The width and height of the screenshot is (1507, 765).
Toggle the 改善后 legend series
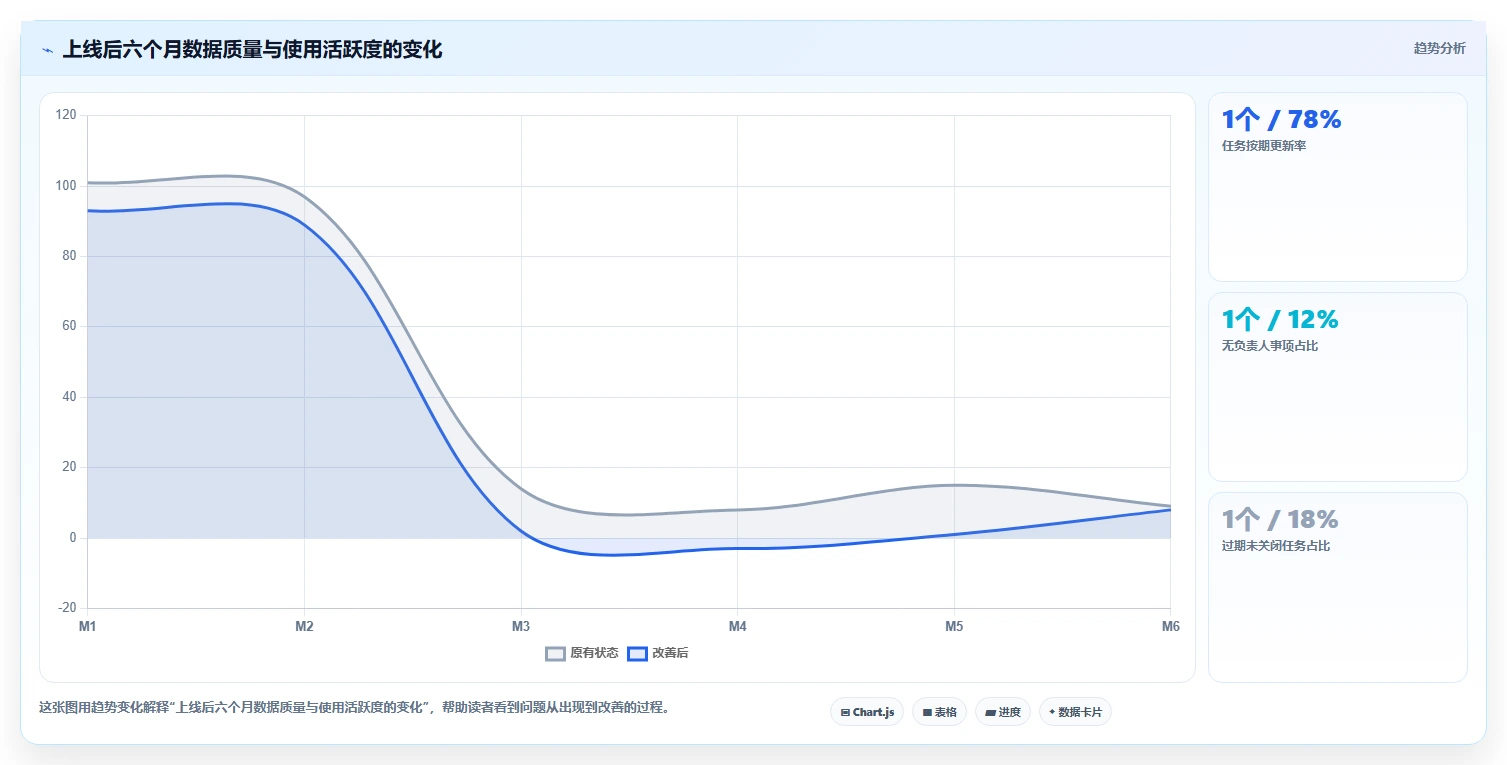658,653
